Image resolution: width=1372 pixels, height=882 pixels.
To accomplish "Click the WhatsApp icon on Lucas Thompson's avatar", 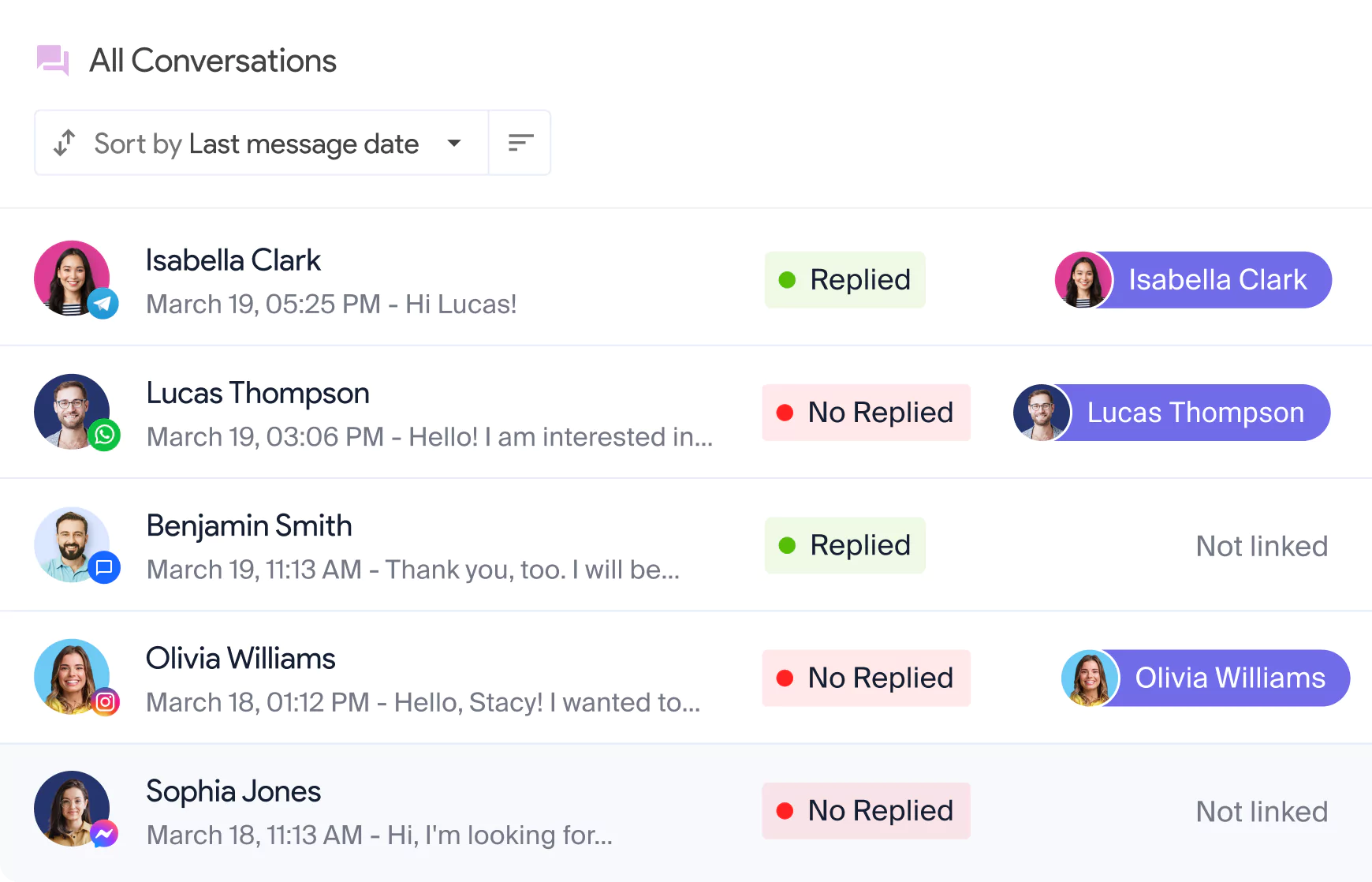I will 103,435.
